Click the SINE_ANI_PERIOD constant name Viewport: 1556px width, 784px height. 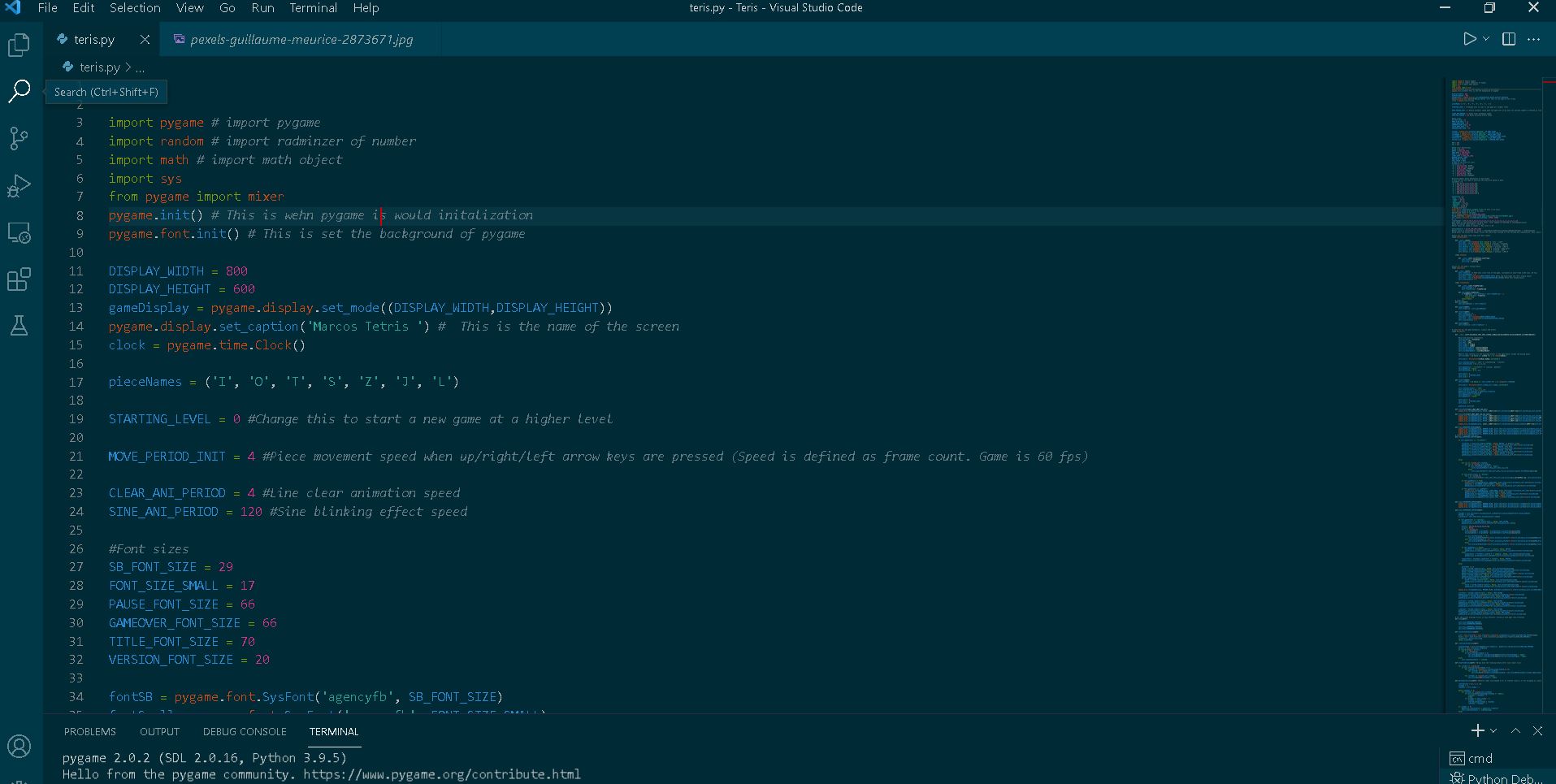[x=163, y=512]
